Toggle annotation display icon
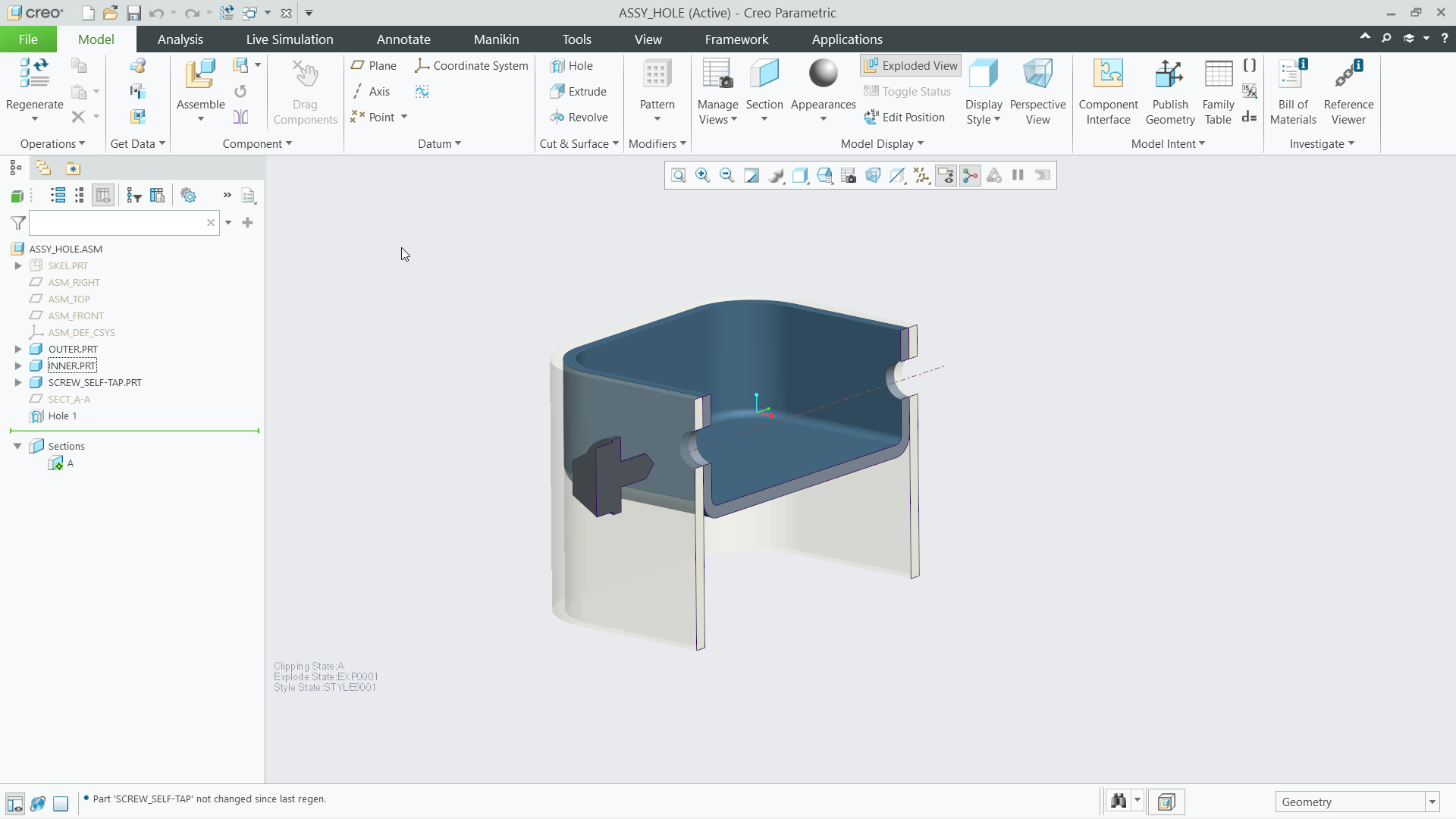Viewport: 1456px width, 819px height. [946, 176]
